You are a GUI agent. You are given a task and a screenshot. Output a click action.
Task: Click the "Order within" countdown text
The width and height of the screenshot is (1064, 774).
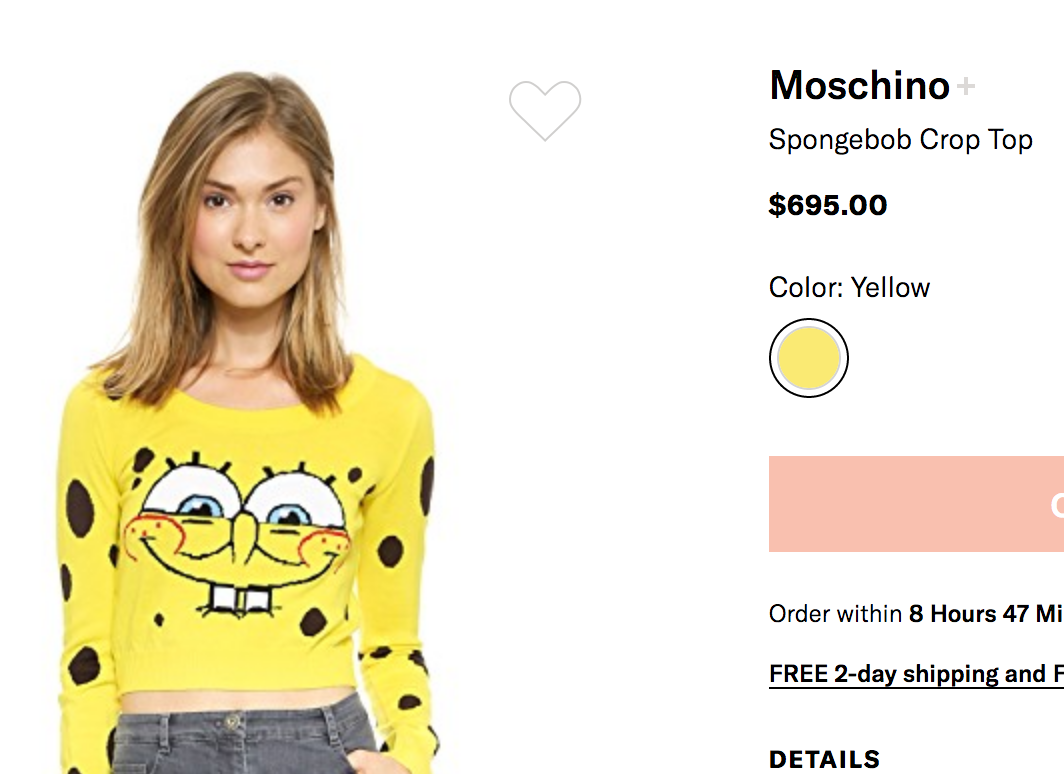835,613
